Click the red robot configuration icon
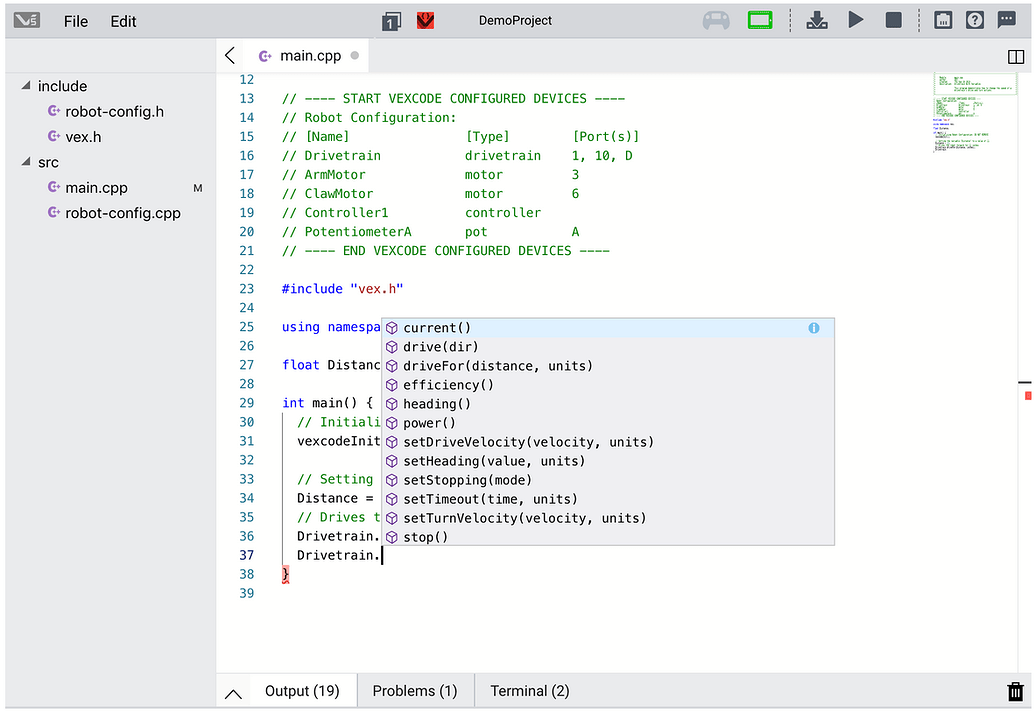 click(425, 20)
